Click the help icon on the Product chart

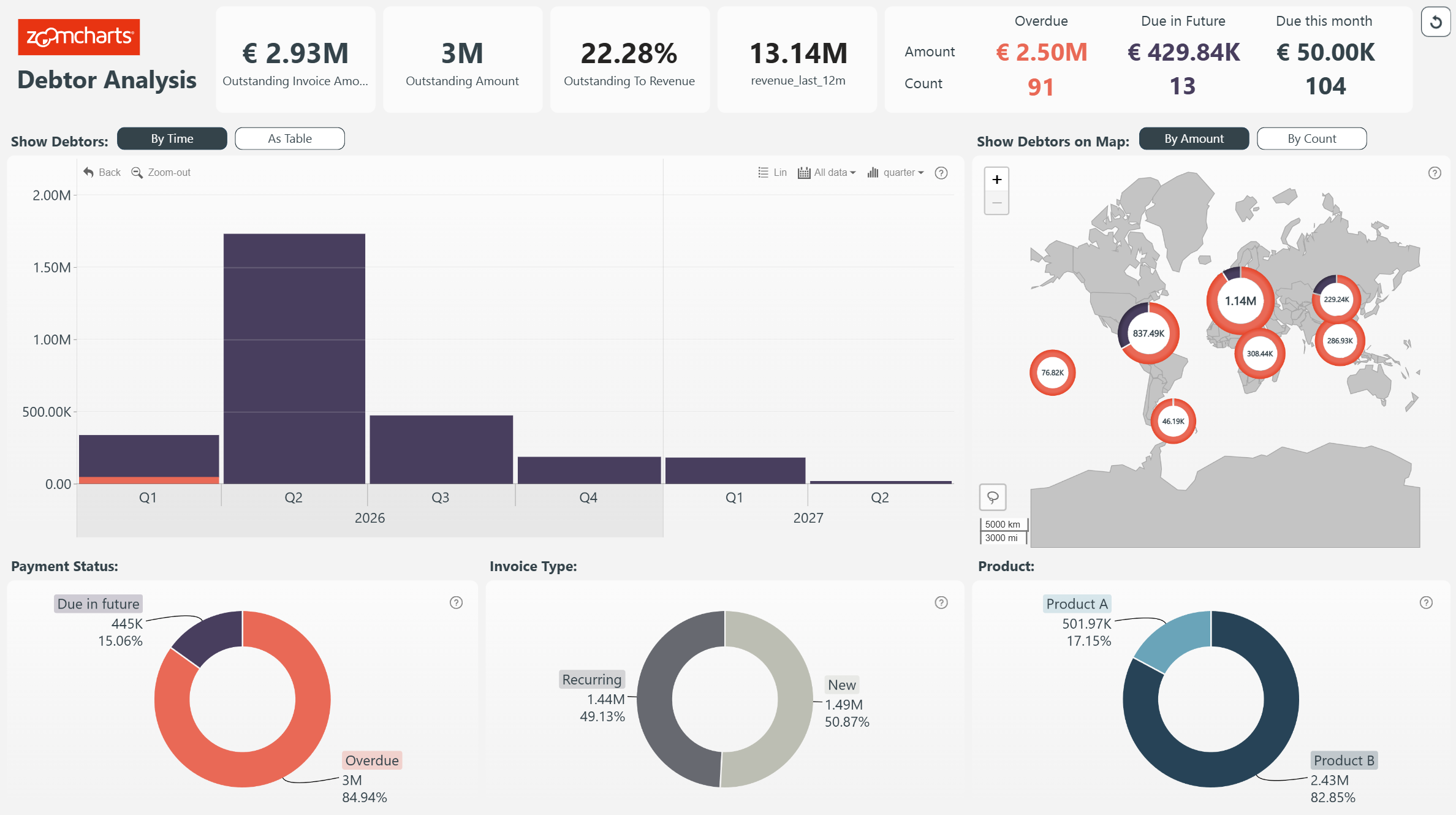tap(1426, 602)
